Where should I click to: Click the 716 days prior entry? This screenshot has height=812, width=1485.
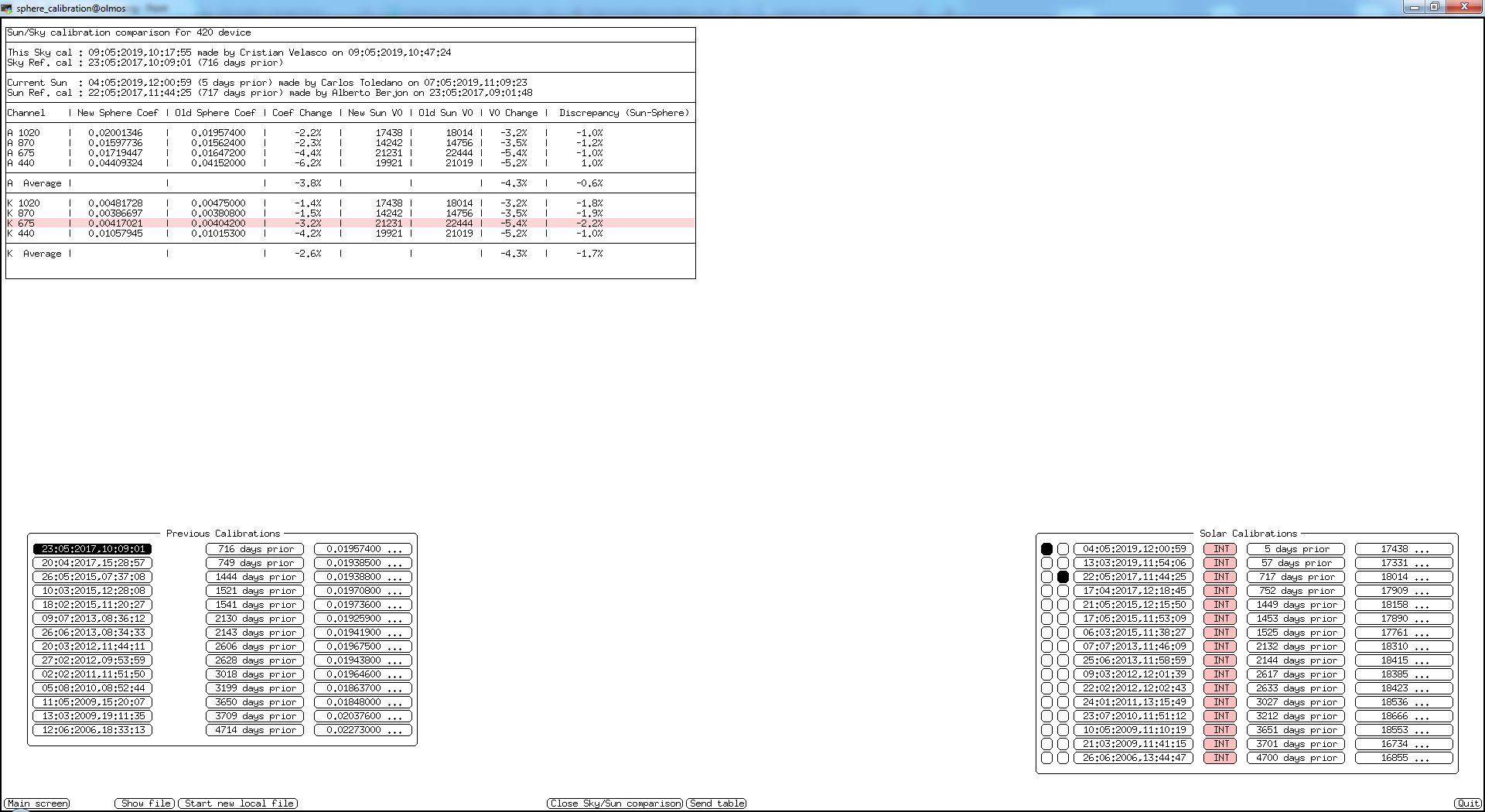tap(254, 549)
